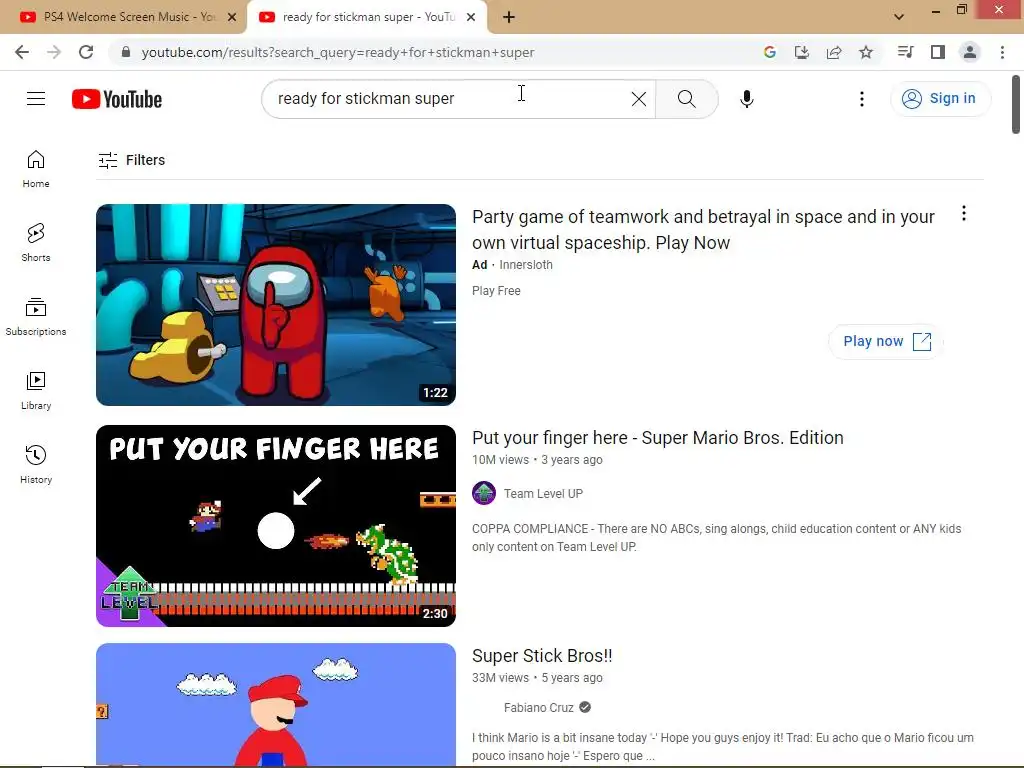This screenshot has height=768, width=1024.
Task: Toggle the browser side panel
Action: tap(938, 52)
